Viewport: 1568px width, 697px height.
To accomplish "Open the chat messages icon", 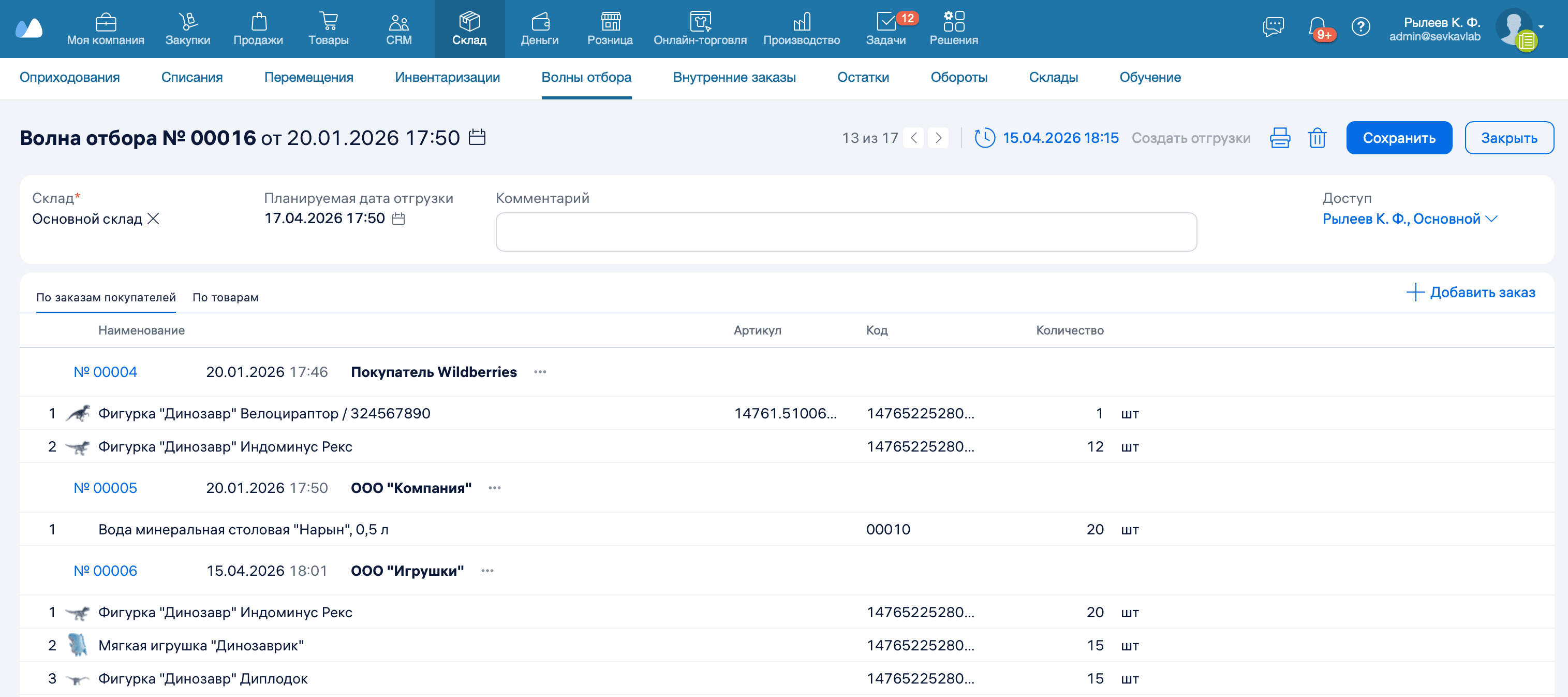I will [x=1273, y=27].
